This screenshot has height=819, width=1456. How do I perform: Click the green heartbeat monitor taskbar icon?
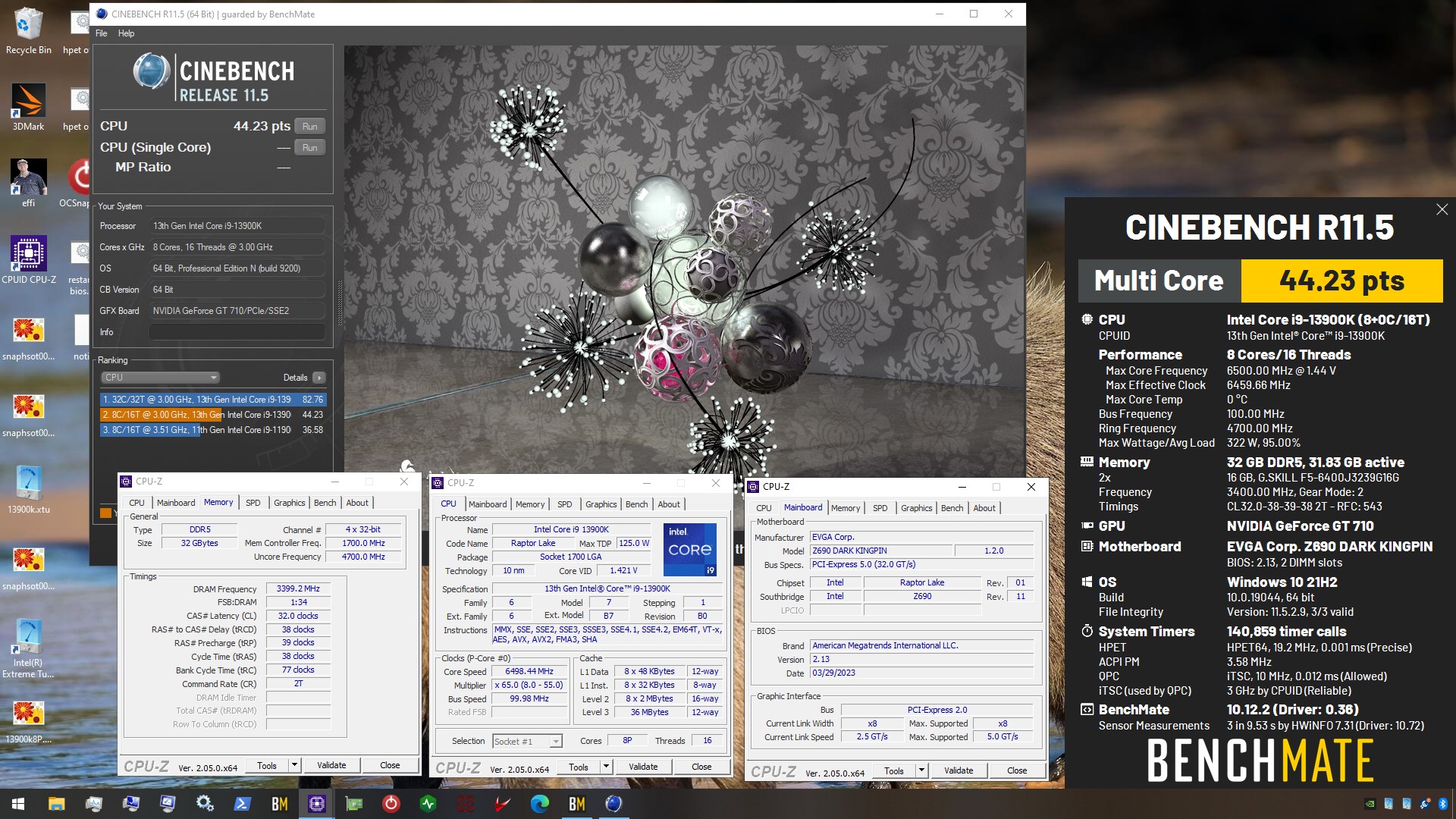(x=428, y=804)
